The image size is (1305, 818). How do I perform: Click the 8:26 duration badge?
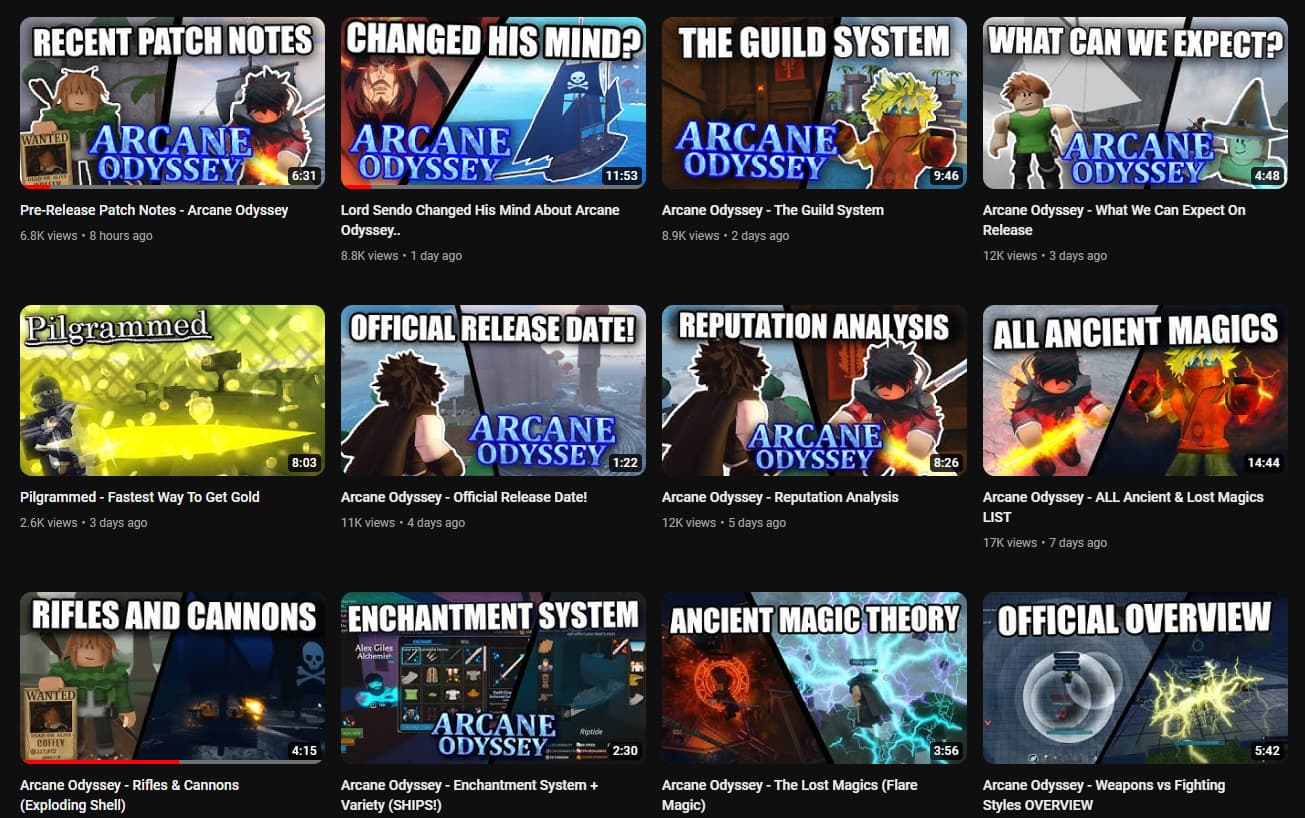pos(945,463)
